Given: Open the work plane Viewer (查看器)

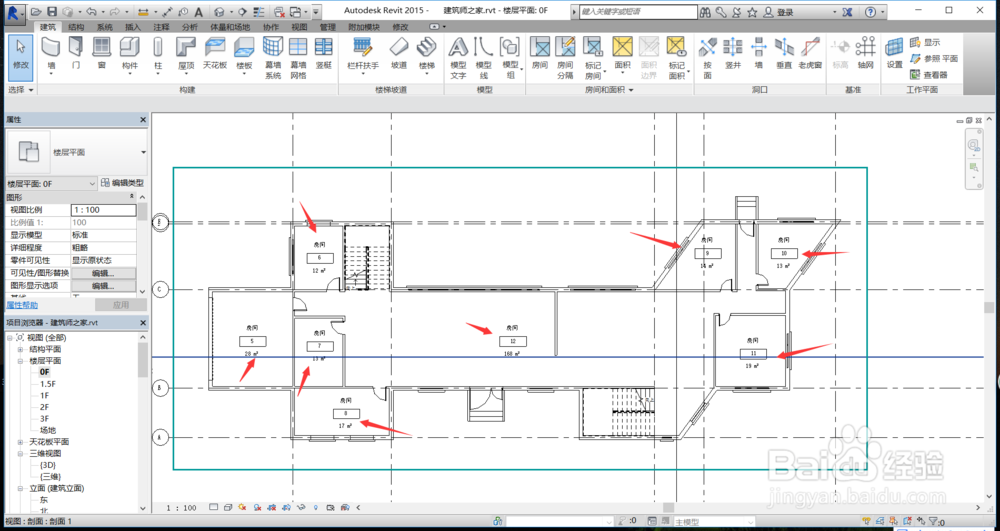Looking at the screenshot, I should tap(929, 75).
